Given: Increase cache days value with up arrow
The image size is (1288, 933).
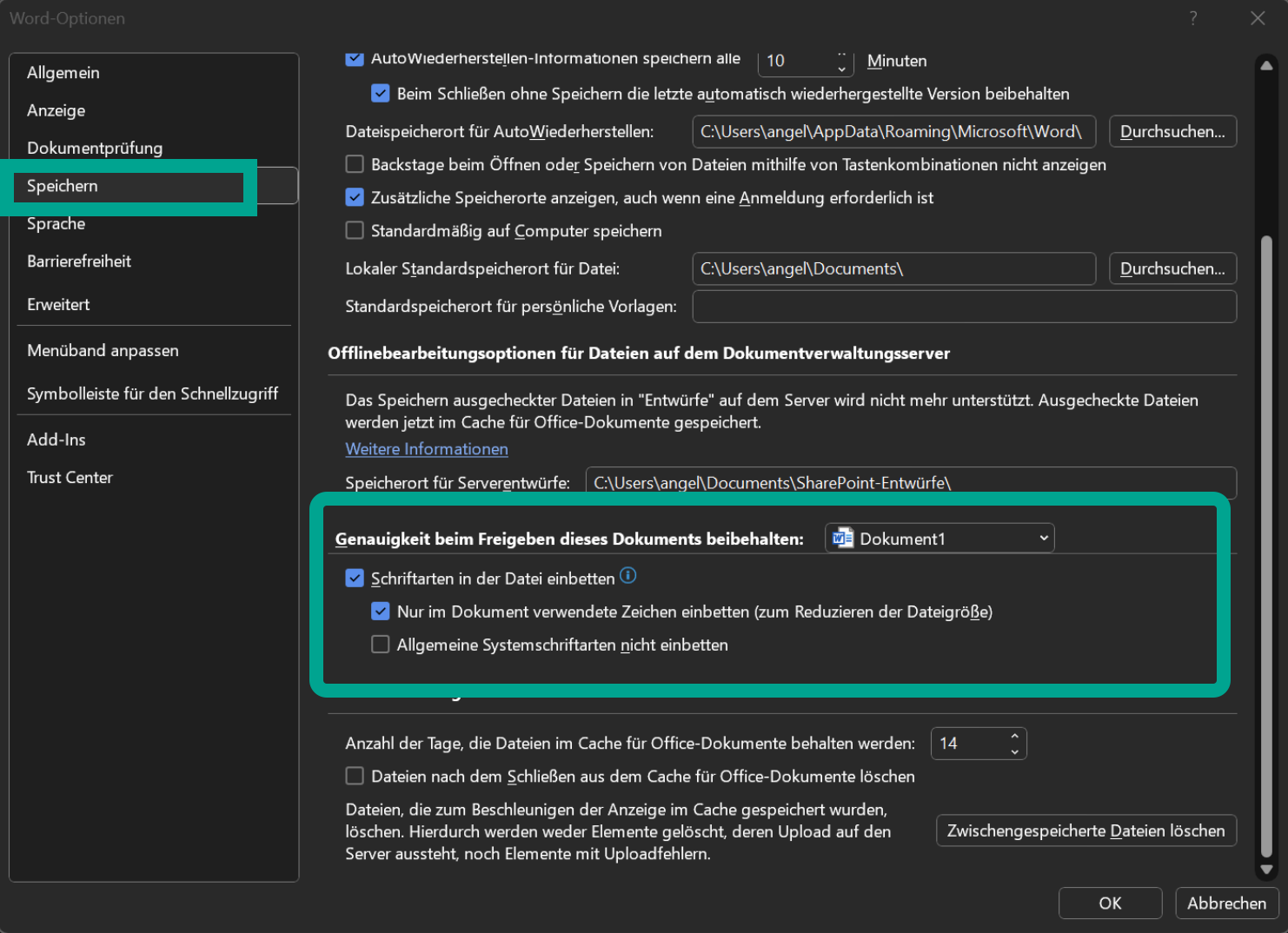Looking at the screenshot, I should pos(1014,736).
